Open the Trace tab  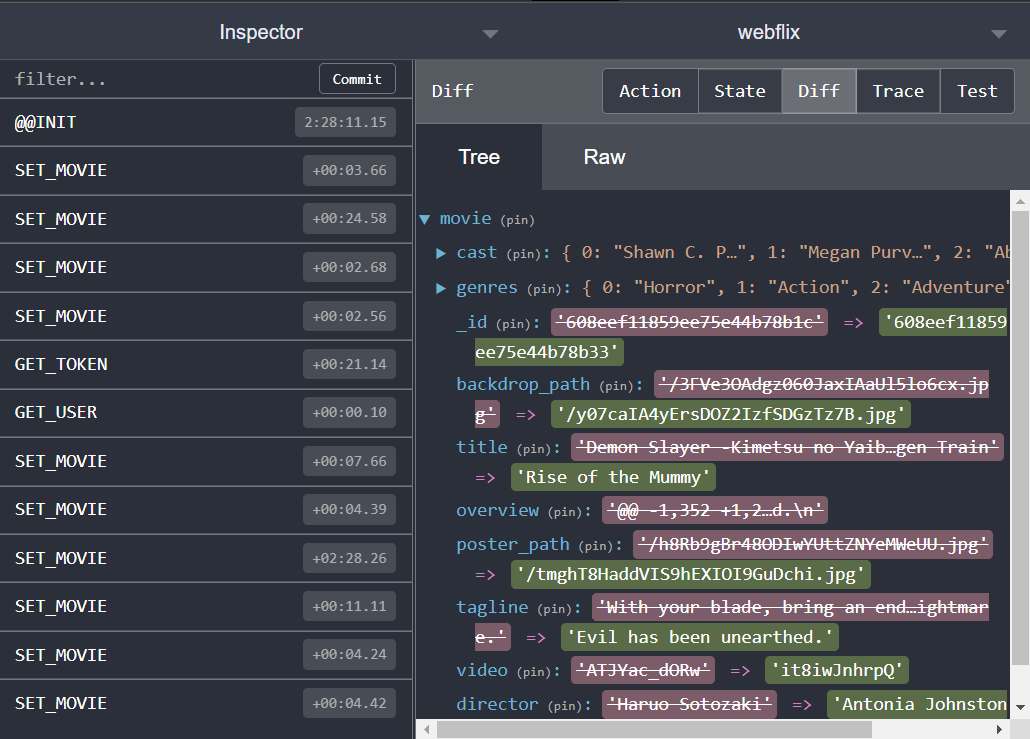897,91
